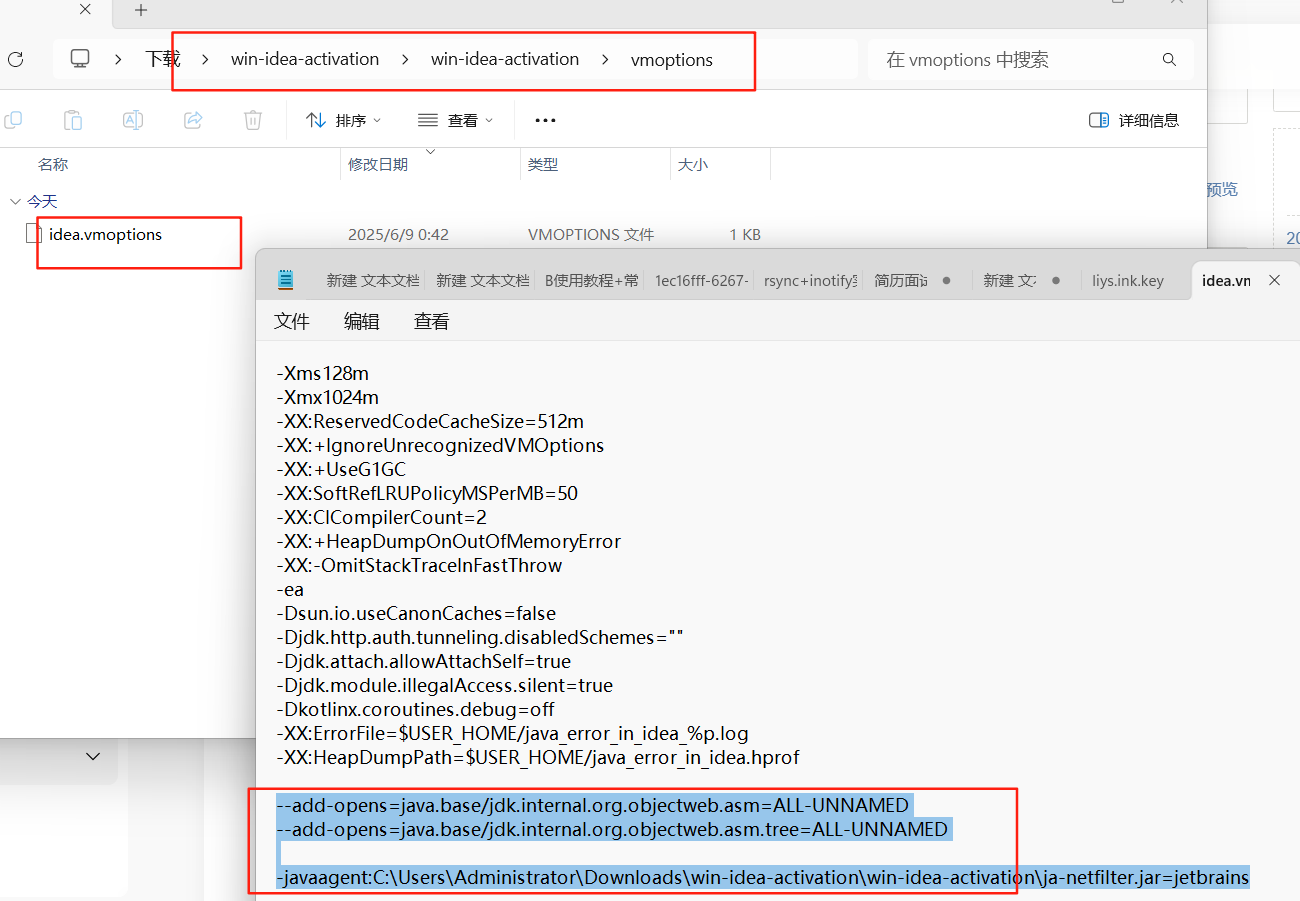This screenshot has height=901, width=1300.
Task: Click the Delete trash icon in Explorer toolbar
Action: point(253,120)
